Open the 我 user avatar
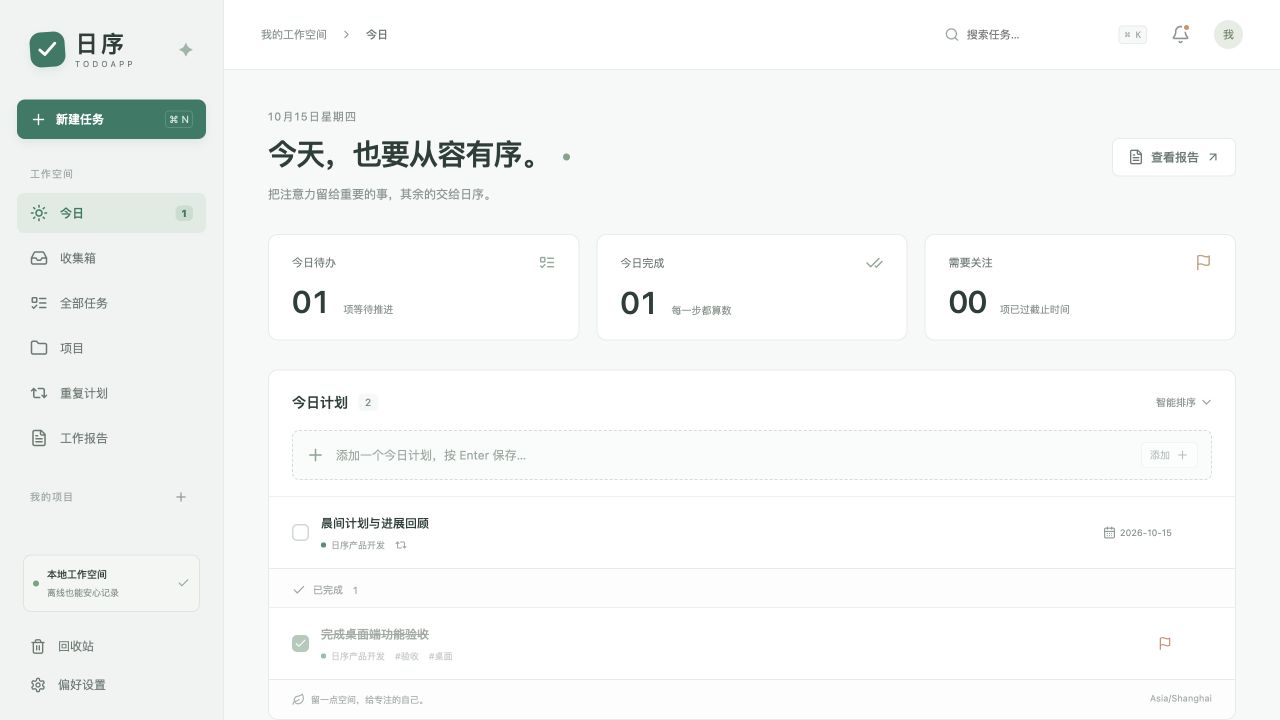 [1228, 34]
